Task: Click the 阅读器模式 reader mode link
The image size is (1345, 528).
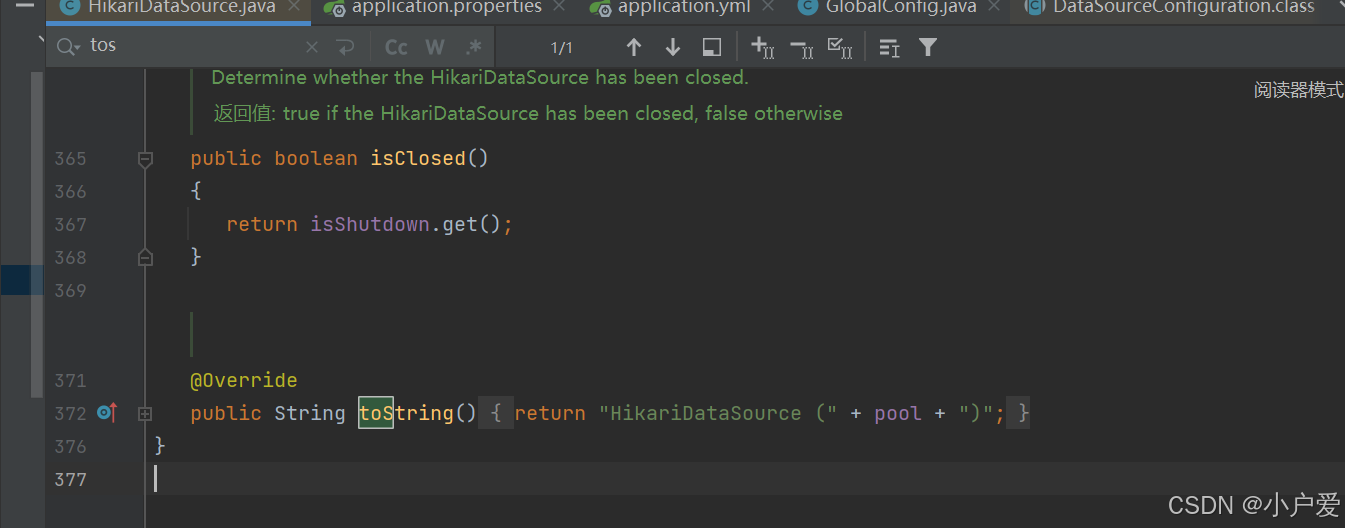Action: (x=1299, y=90)
